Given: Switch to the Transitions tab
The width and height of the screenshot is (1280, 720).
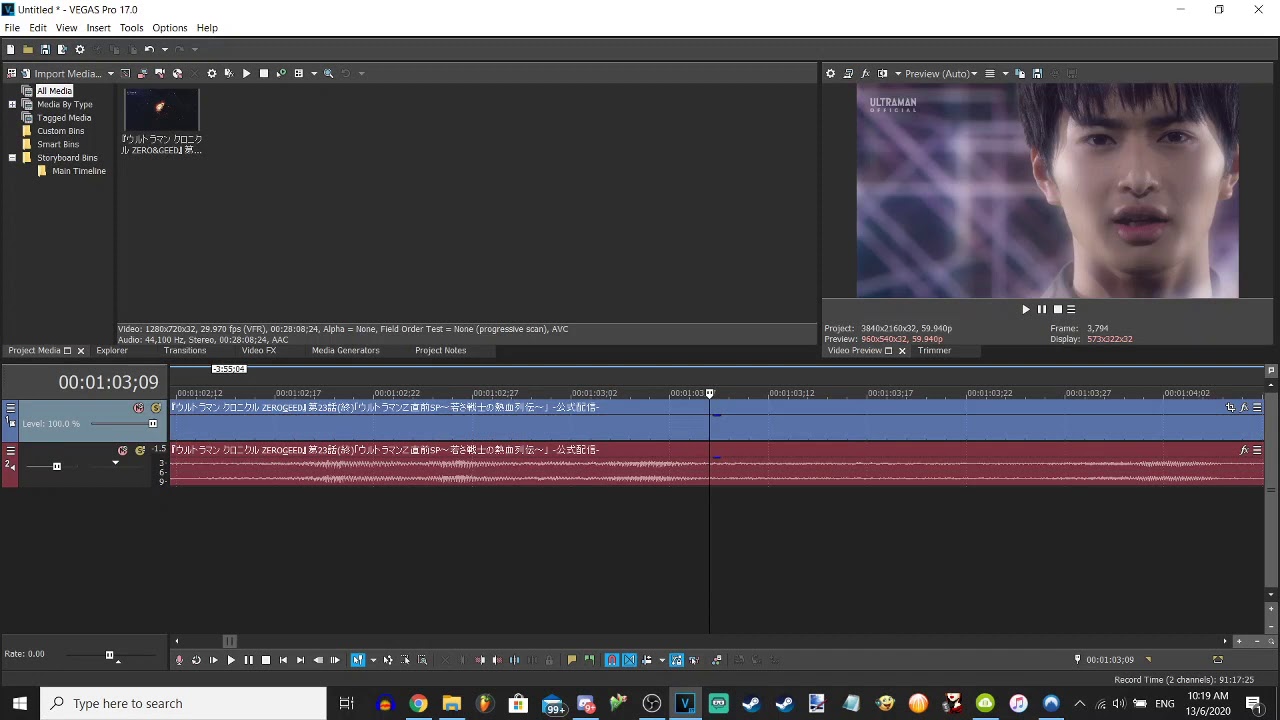Looking at the screenshot, I should (x=185, y=350).
